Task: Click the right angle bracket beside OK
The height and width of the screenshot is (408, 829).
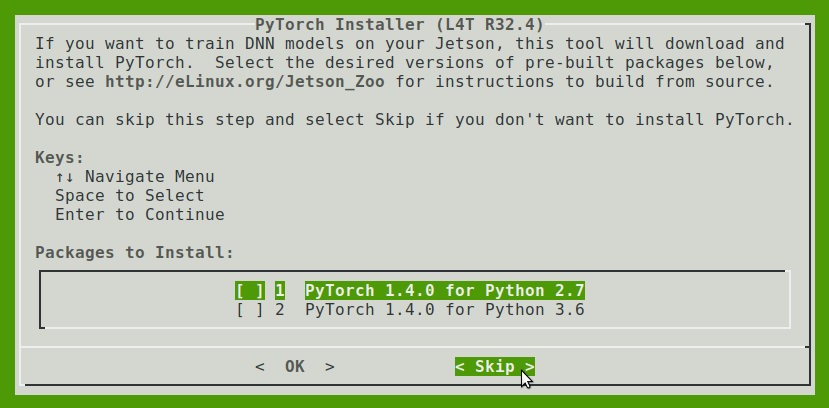Action: 329,367
